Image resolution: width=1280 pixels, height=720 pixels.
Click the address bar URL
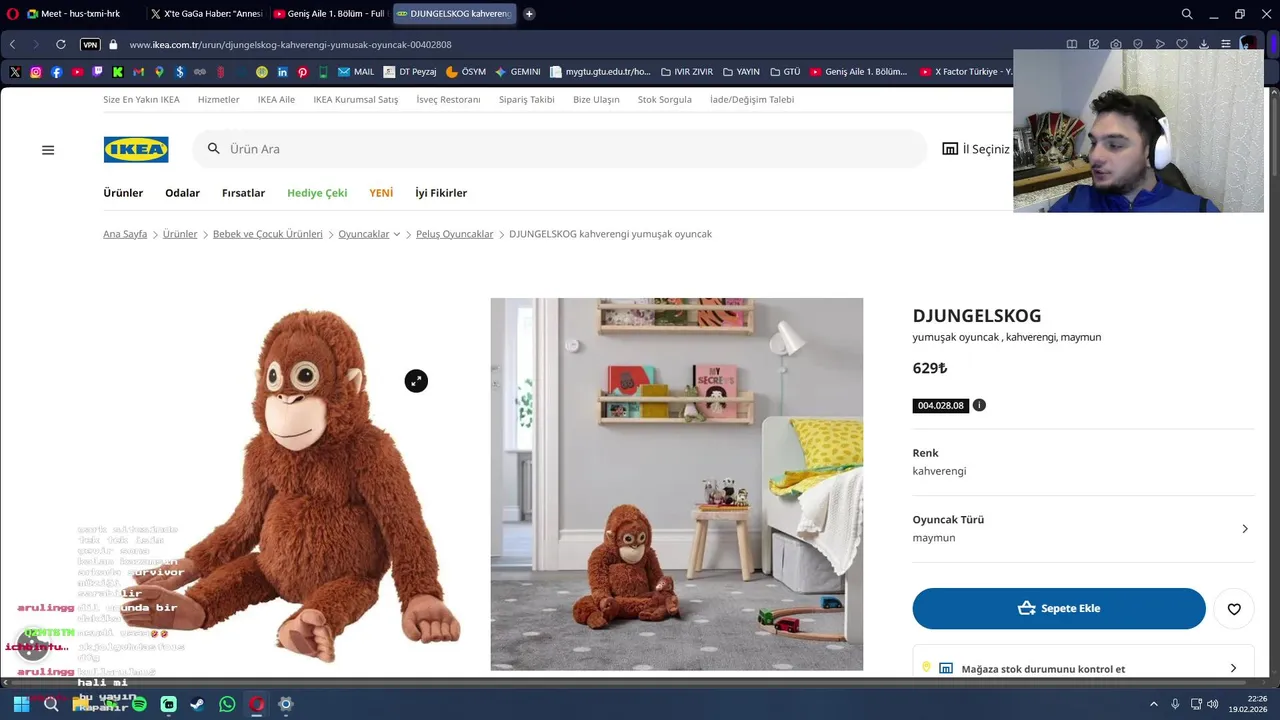click(x=290, y=44)
